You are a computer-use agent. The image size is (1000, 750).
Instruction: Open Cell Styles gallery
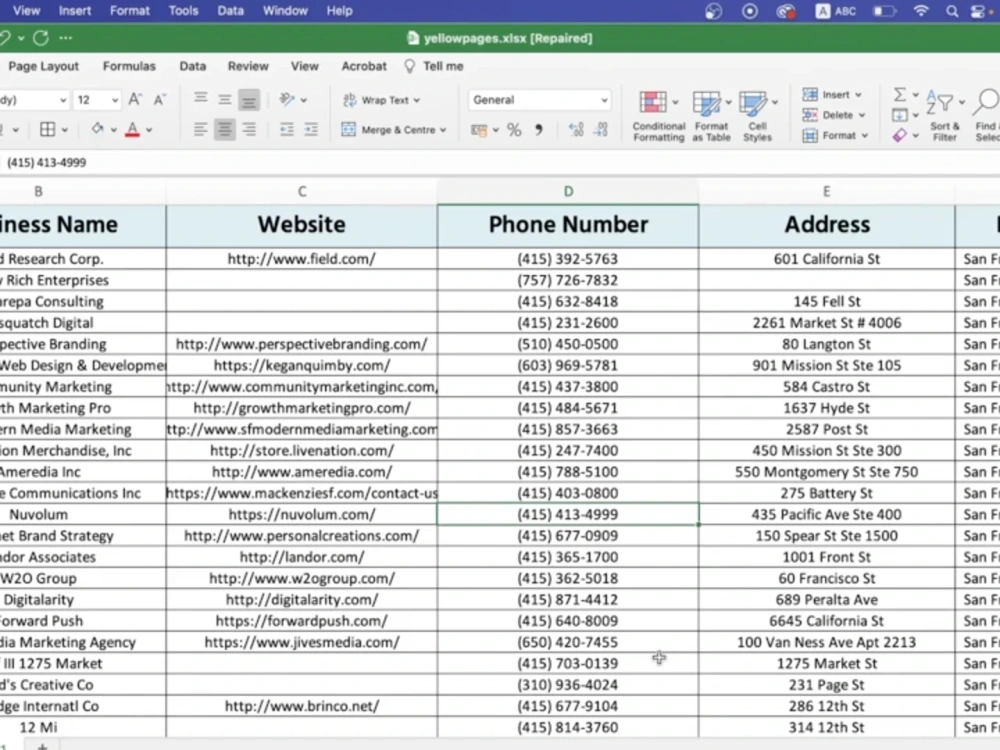point(758,116)
